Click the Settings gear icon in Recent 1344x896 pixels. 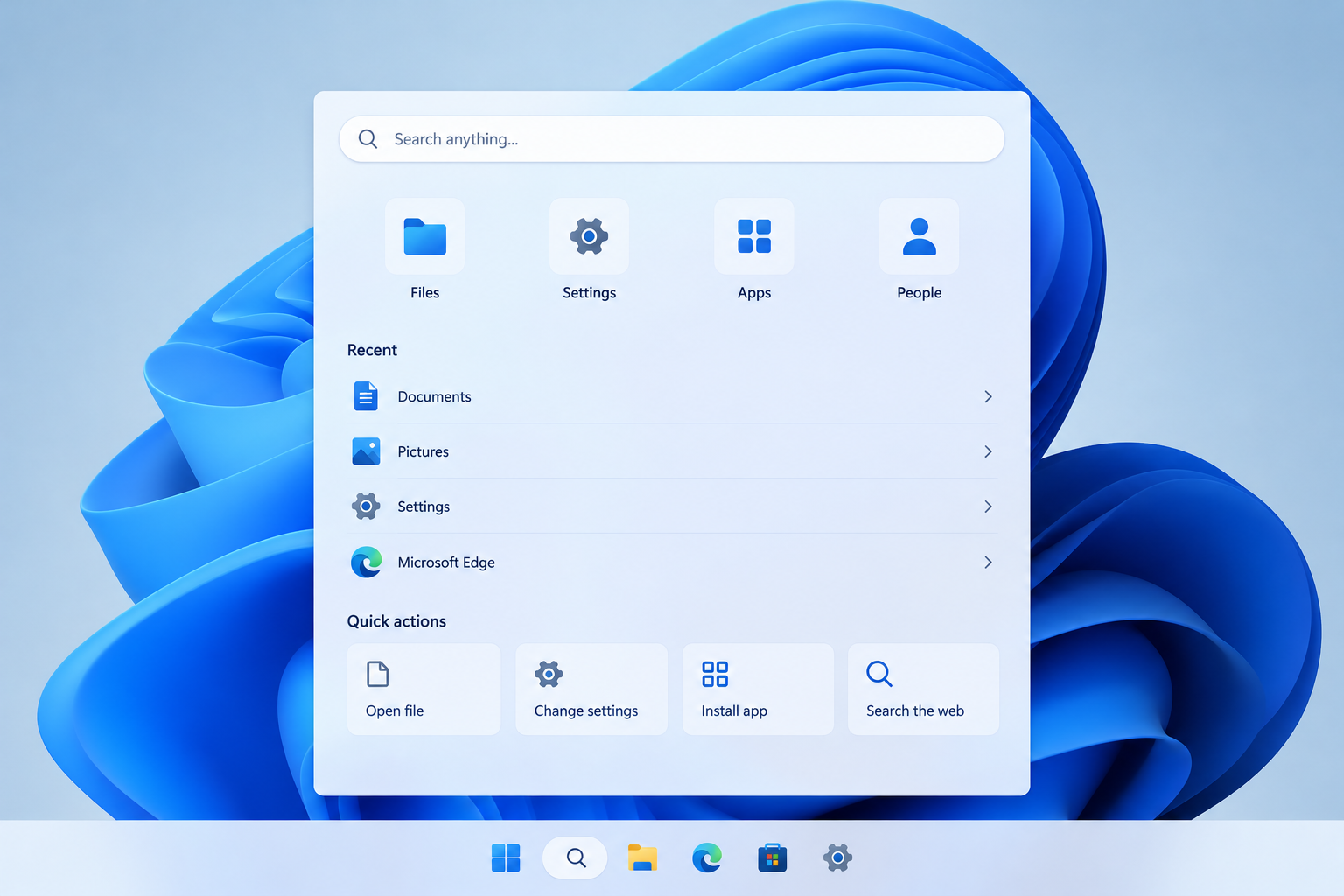tap(366, 507)
